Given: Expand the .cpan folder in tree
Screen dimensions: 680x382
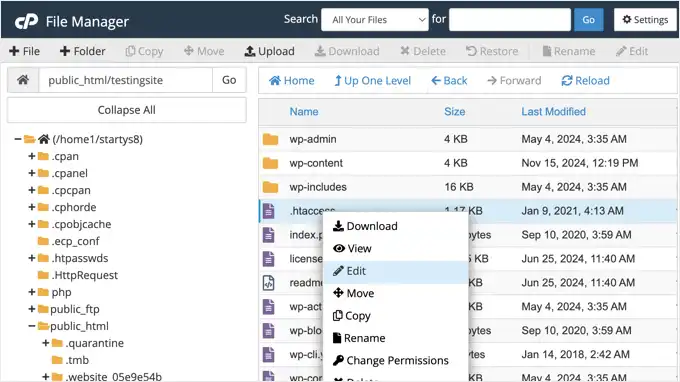Looking at the screenshot, I should coord(32,156).
